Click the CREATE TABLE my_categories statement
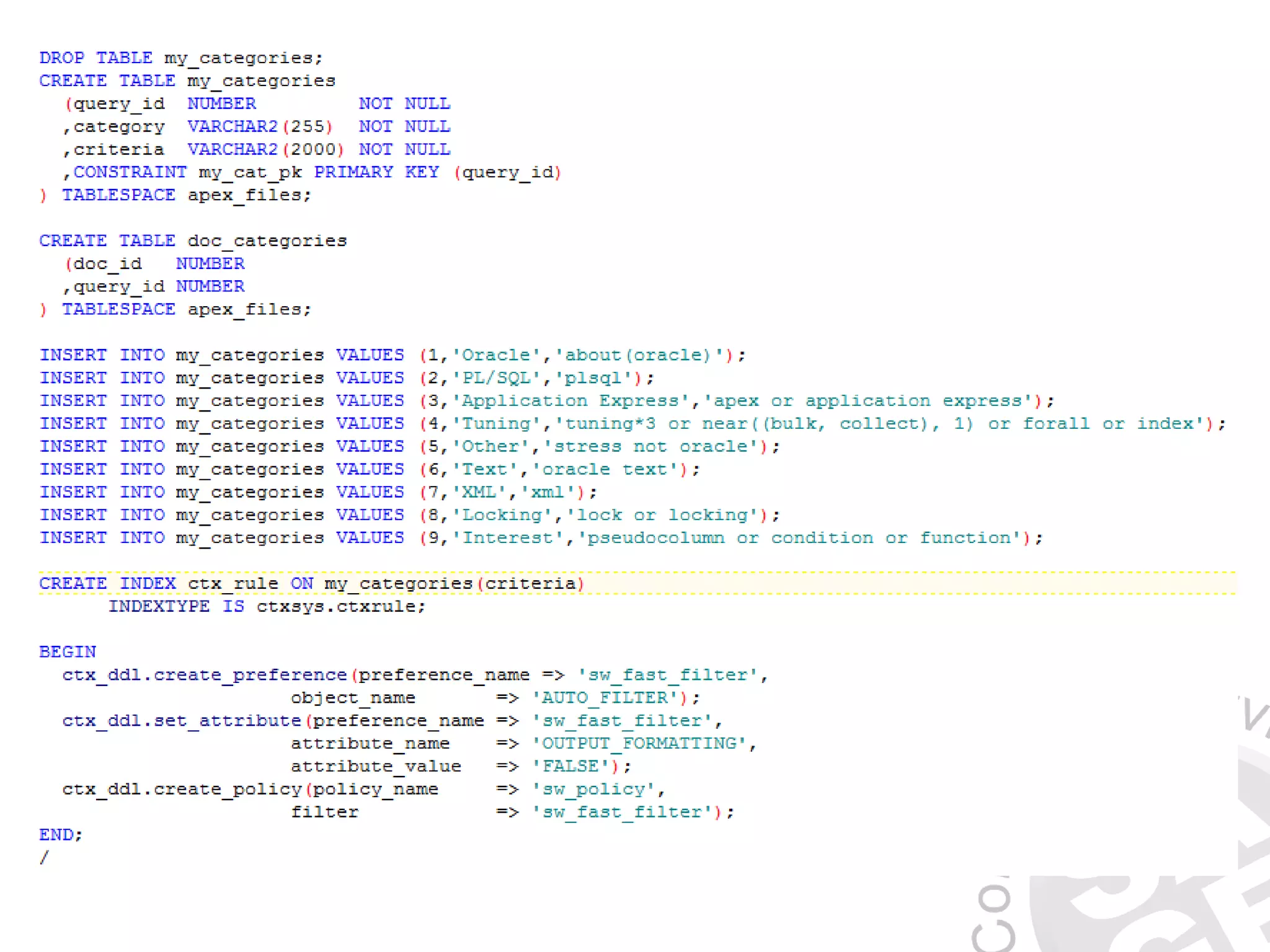The image size is (1270, 952). (x=187, y=81)
